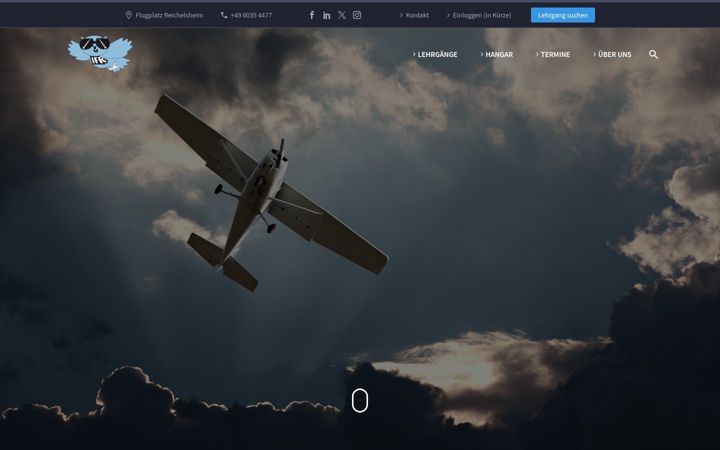Open the HANGAR menu
This screenshot has width=720, height=450.
[497, 54]
